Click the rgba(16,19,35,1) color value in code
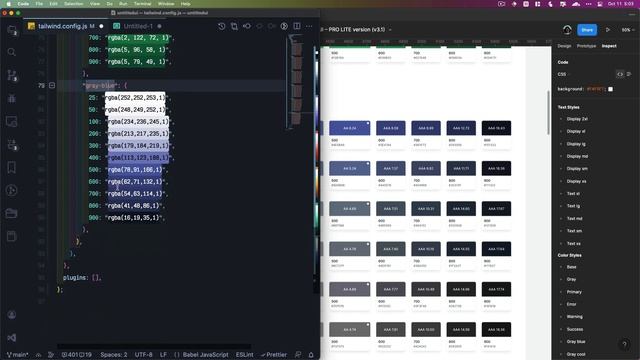This screenshot has width=640, height=360. tap(133, 218)
